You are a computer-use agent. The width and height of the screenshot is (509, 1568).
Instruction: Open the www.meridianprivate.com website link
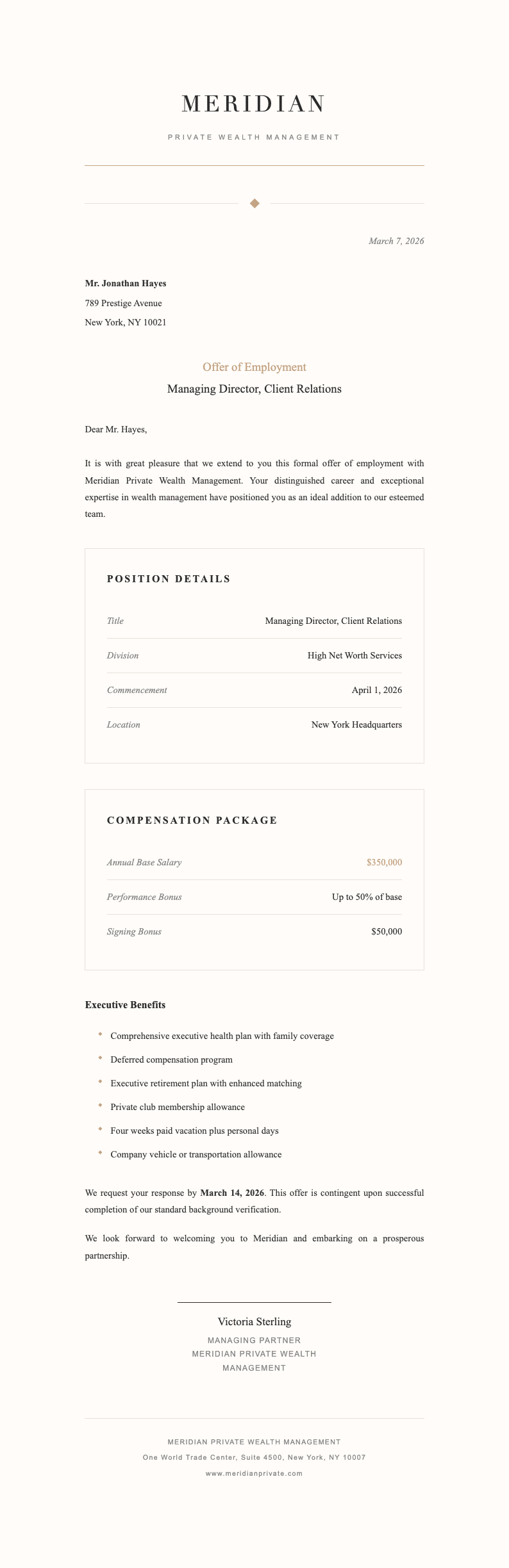coord(254,1473)
